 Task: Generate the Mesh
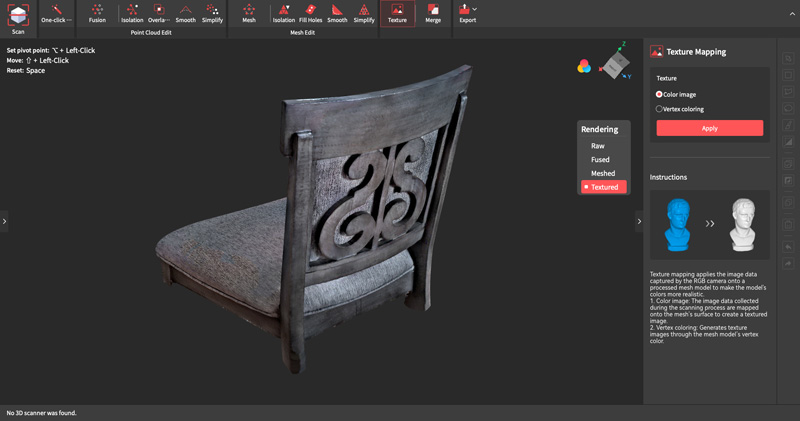(249, 14)
